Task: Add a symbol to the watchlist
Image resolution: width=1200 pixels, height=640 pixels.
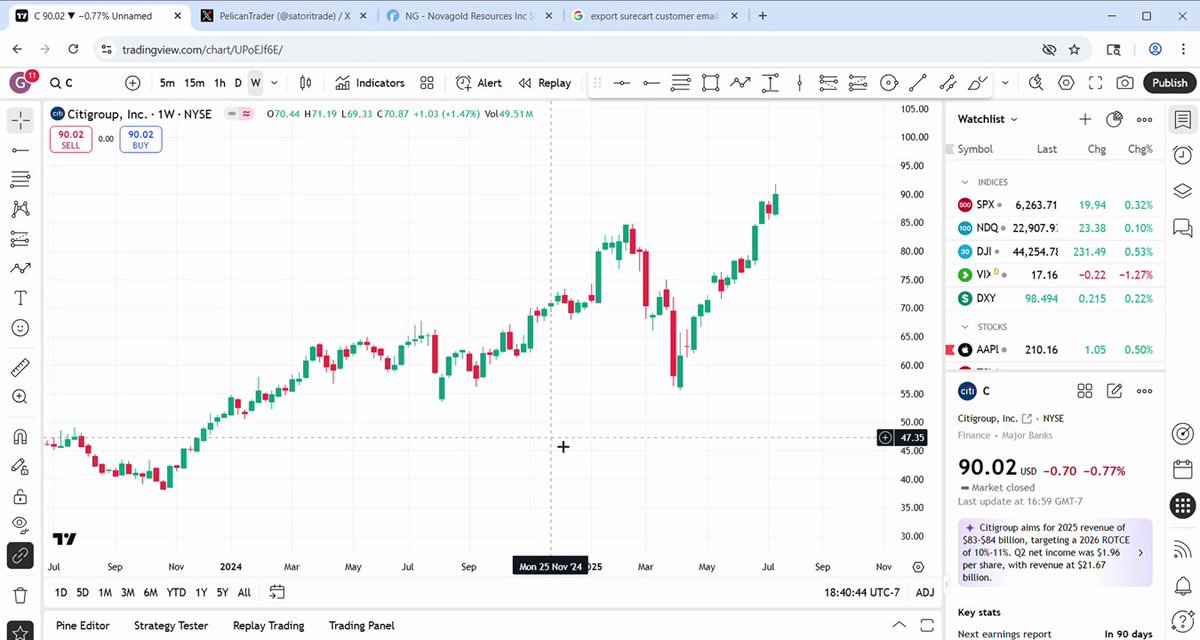Action: [x=1085, y=119]
